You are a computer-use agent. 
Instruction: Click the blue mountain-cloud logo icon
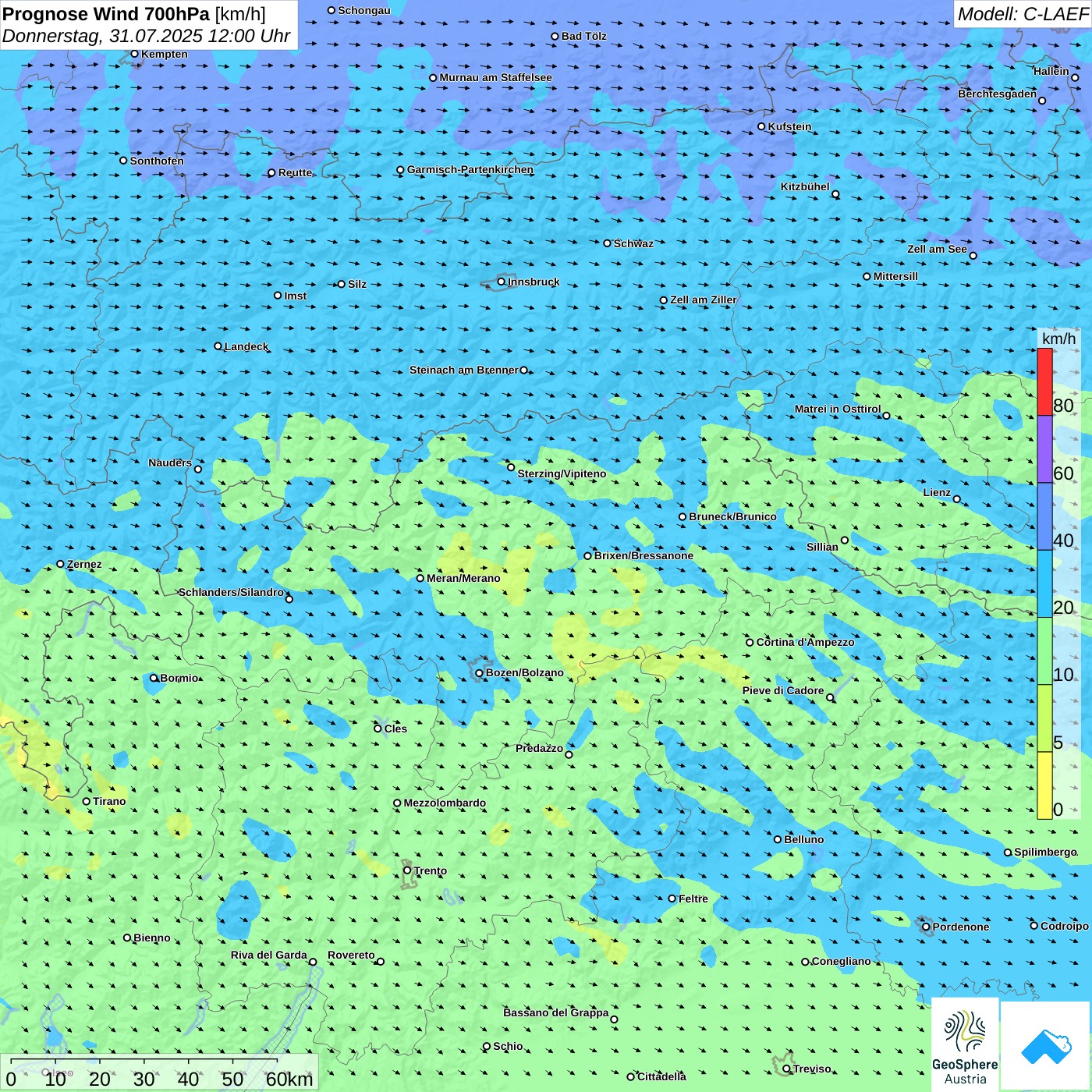(x=1045, y=1046)
